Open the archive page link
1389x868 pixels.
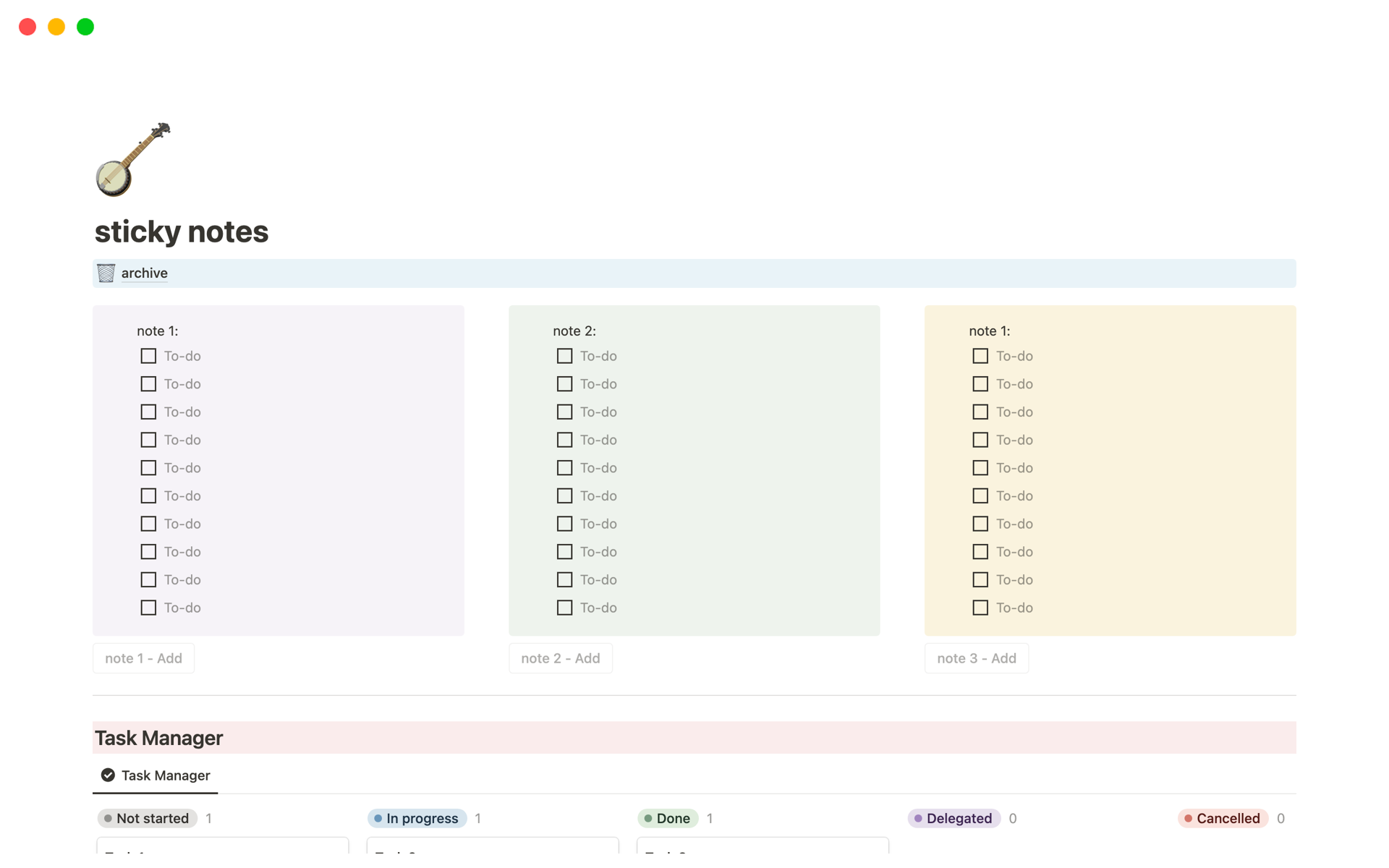(x=144, y=273)
